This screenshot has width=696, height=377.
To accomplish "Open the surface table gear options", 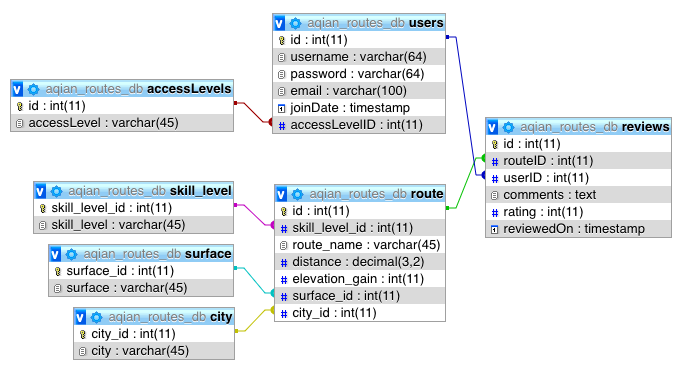I will pos(71,254).
